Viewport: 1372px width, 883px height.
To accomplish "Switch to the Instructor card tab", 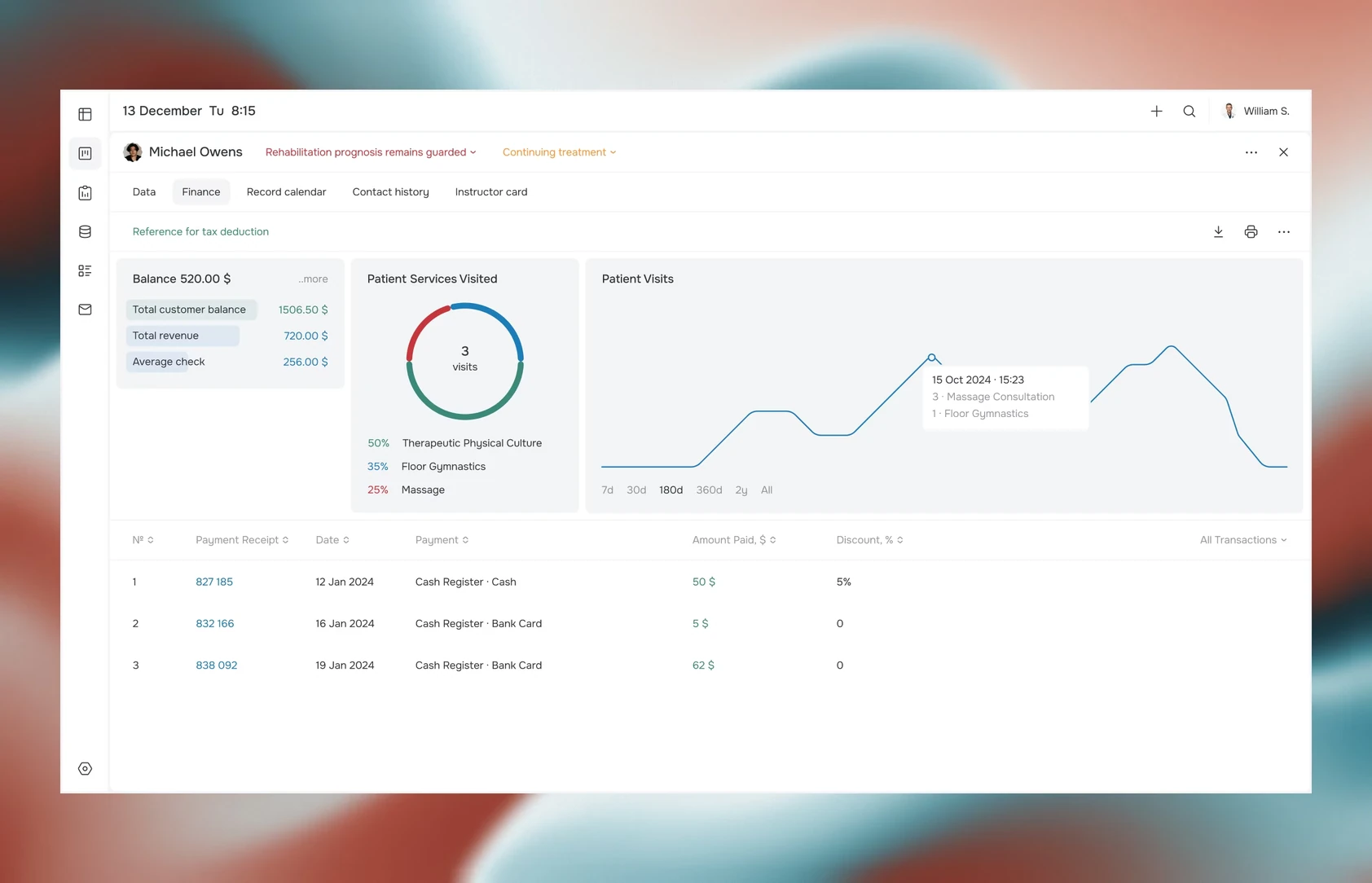I will point(491,192).
